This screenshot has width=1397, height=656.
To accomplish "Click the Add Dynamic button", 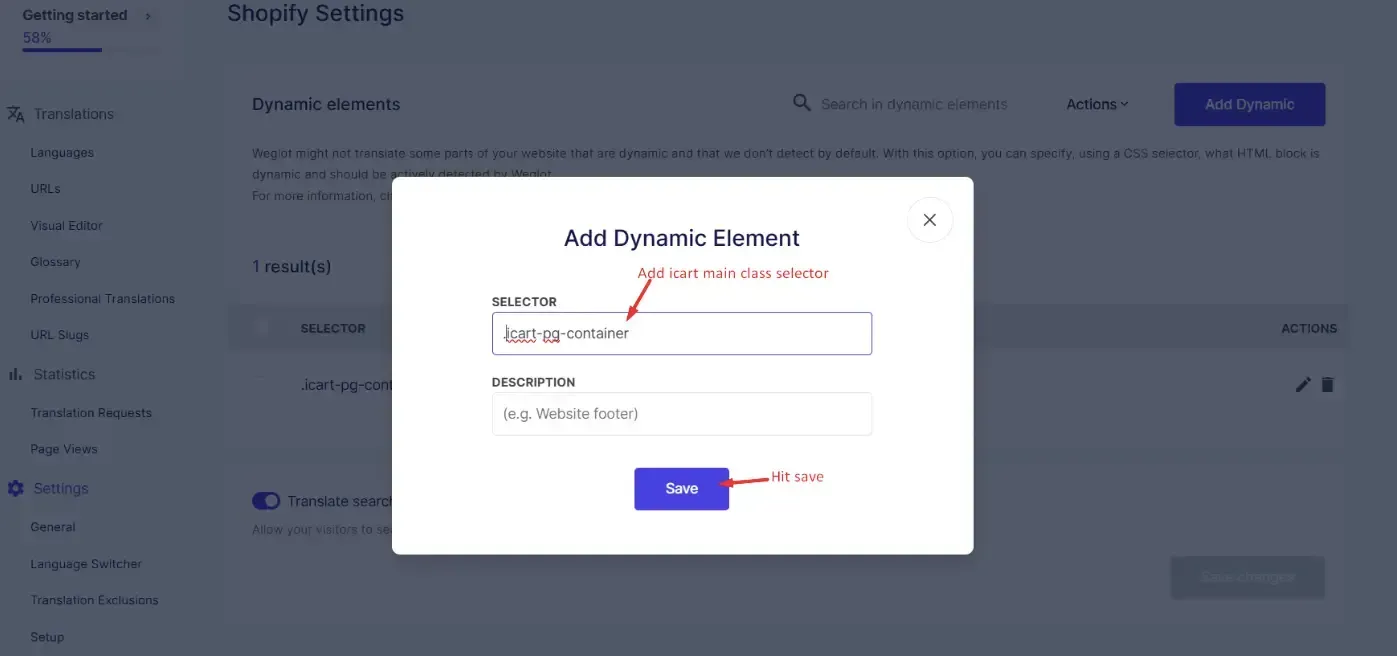I will click(x=1249, y=104).
